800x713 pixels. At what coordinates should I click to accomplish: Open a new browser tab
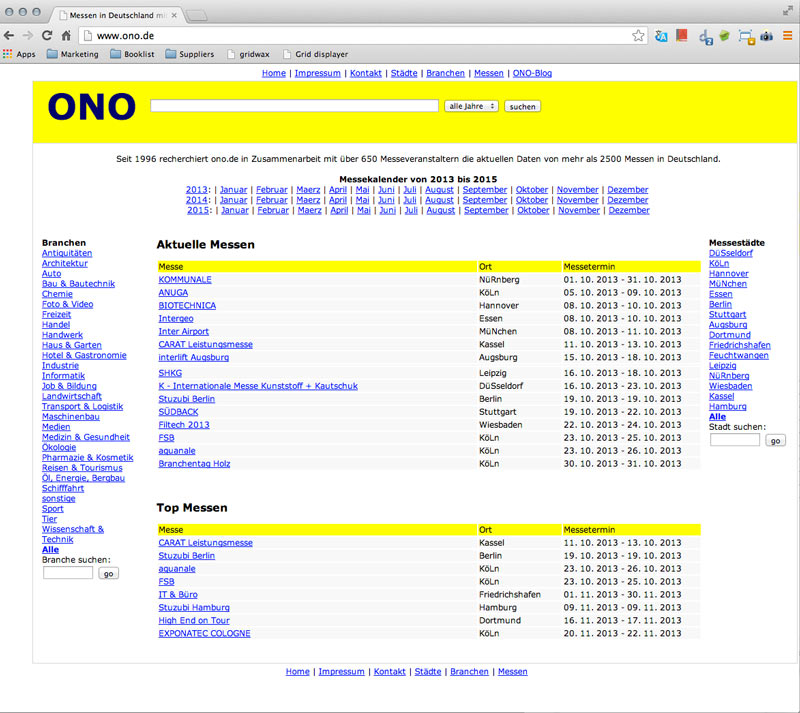pos(196,16)
